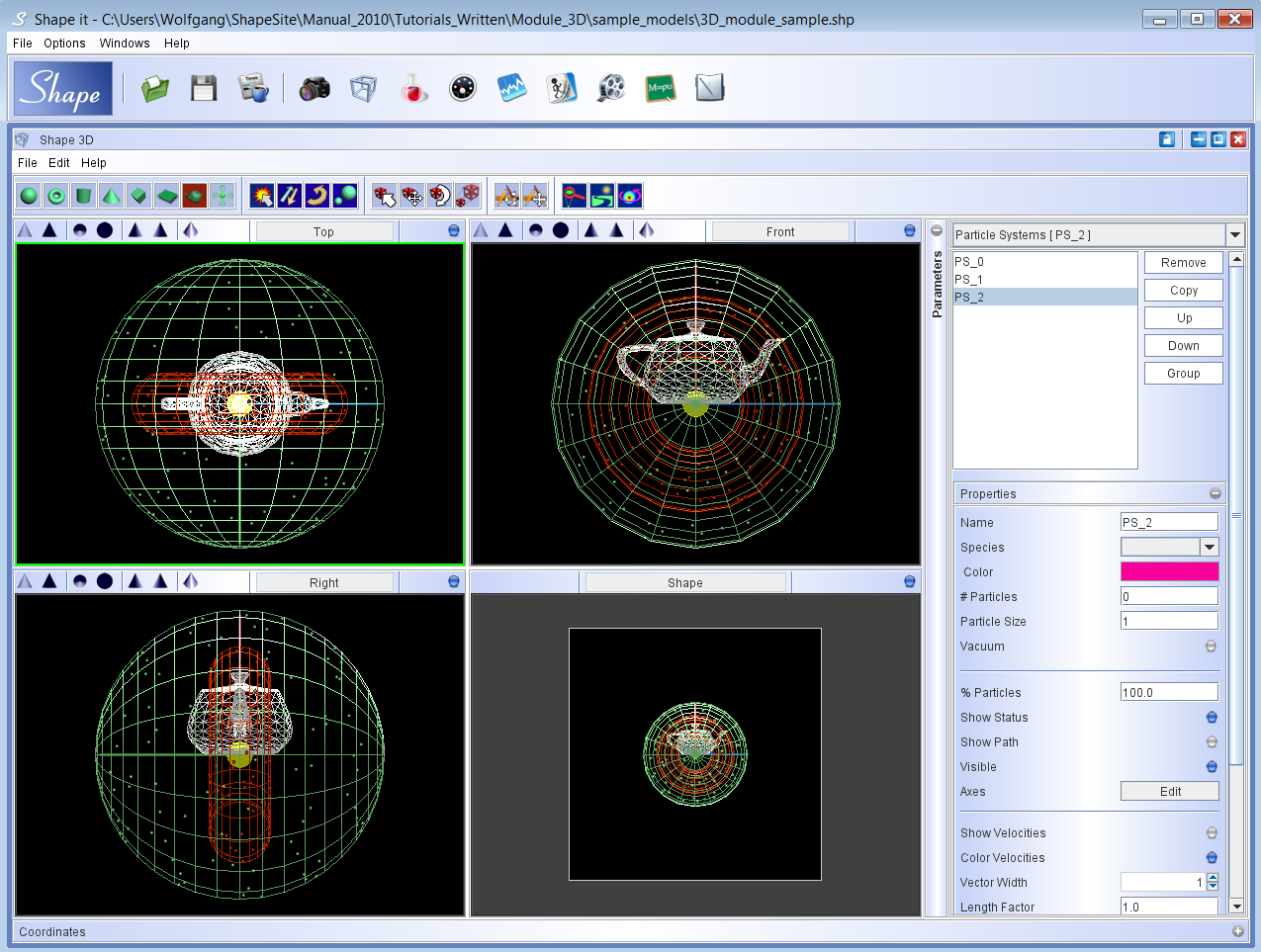The image size is (1261, 952).
Task: Move the particle system Up
Action: pos(1184,318)
